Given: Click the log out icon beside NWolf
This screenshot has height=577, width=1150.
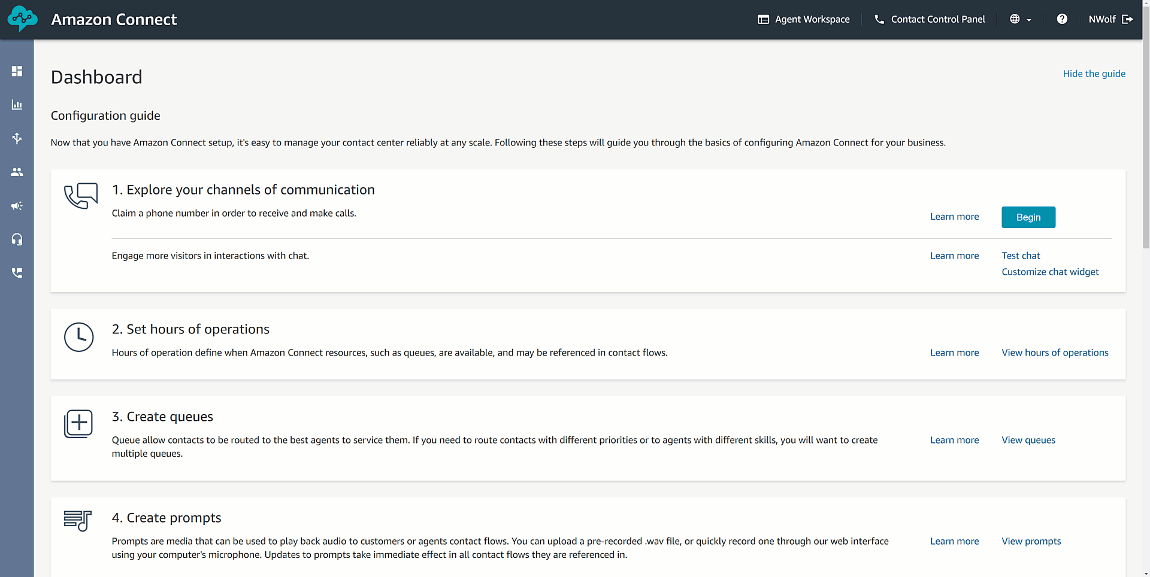Looking at the screenshot, I should click(x=1128, y=19).
